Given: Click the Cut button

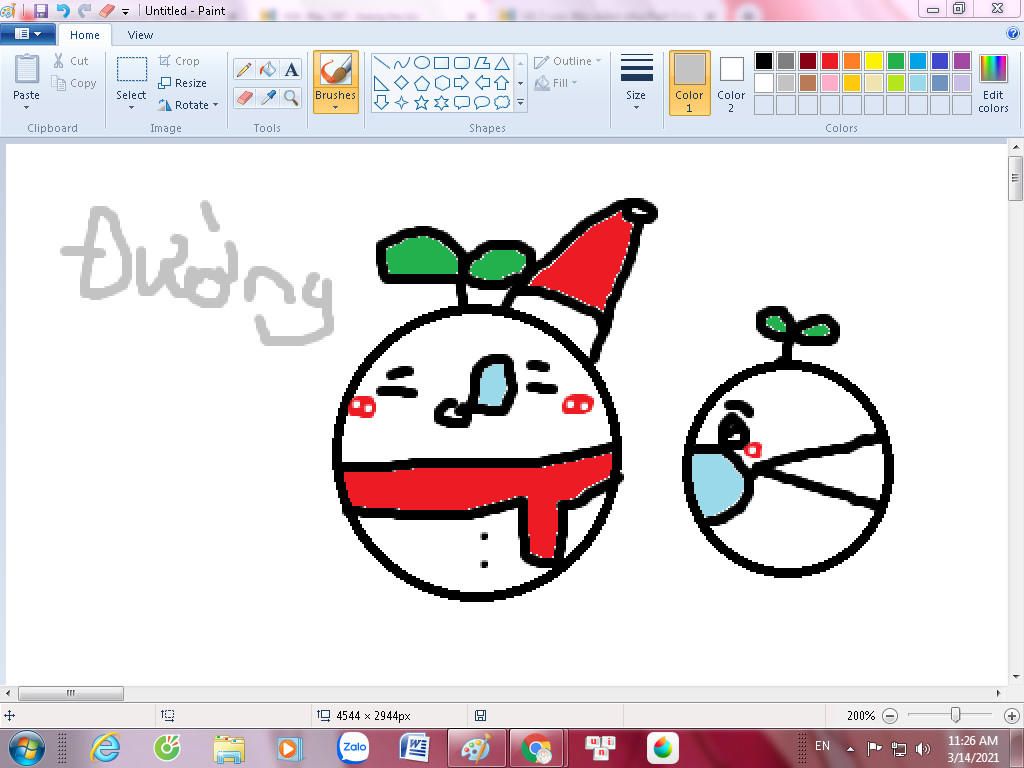Looking at the screenshot, I should click(71, 61).
